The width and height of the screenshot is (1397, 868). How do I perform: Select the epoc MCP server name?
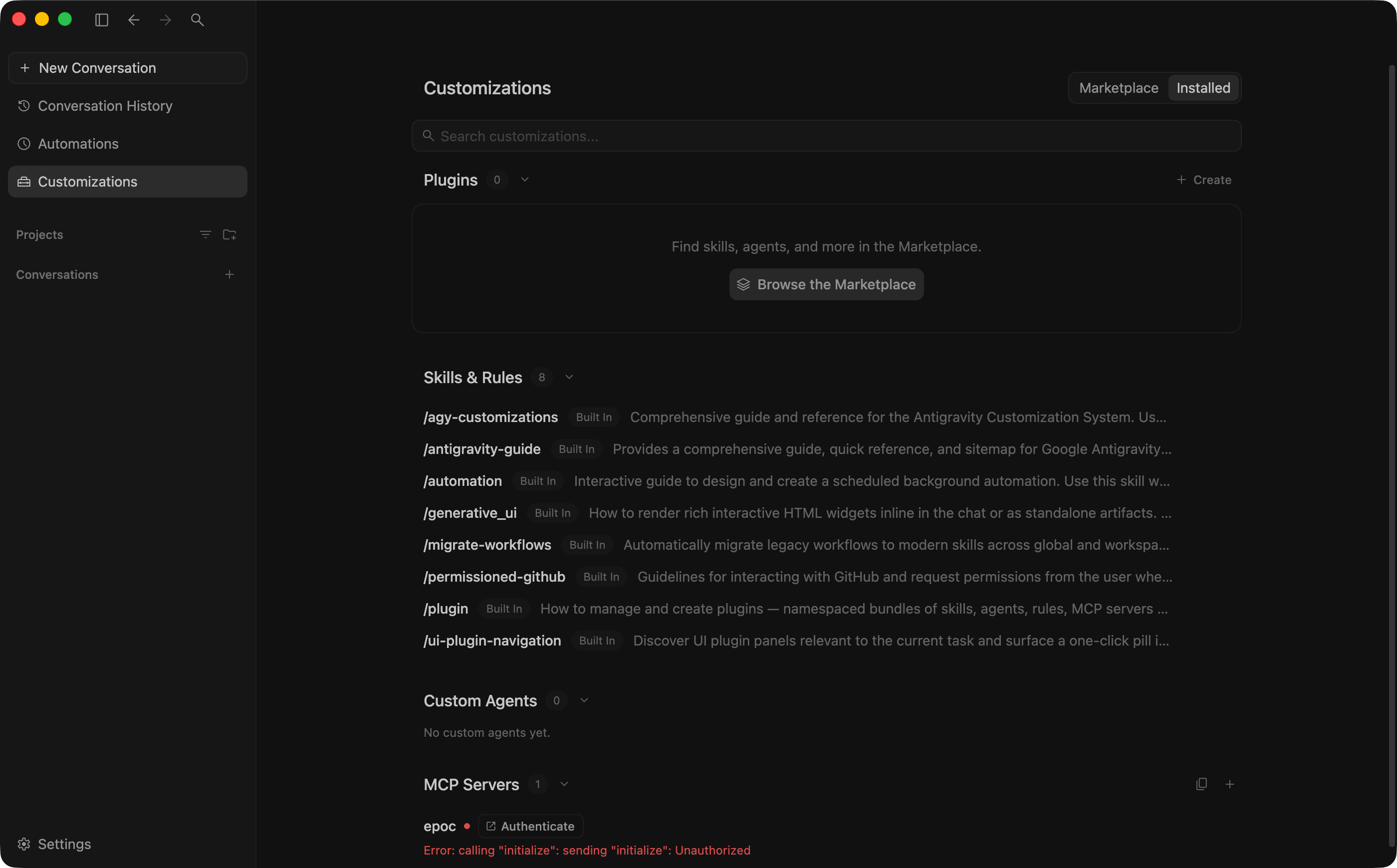click(x=439, y=827)
